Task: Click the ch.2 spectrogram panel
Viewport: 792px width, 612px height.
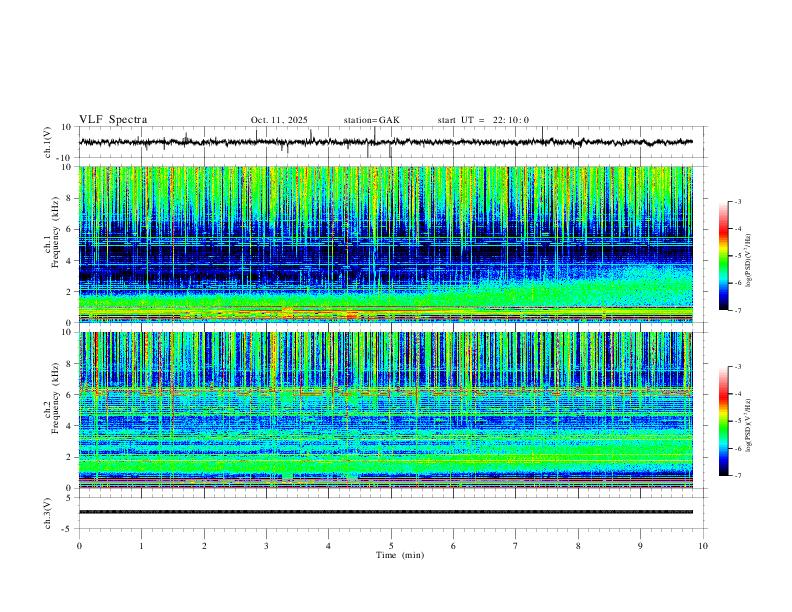Action: point(386,410)
